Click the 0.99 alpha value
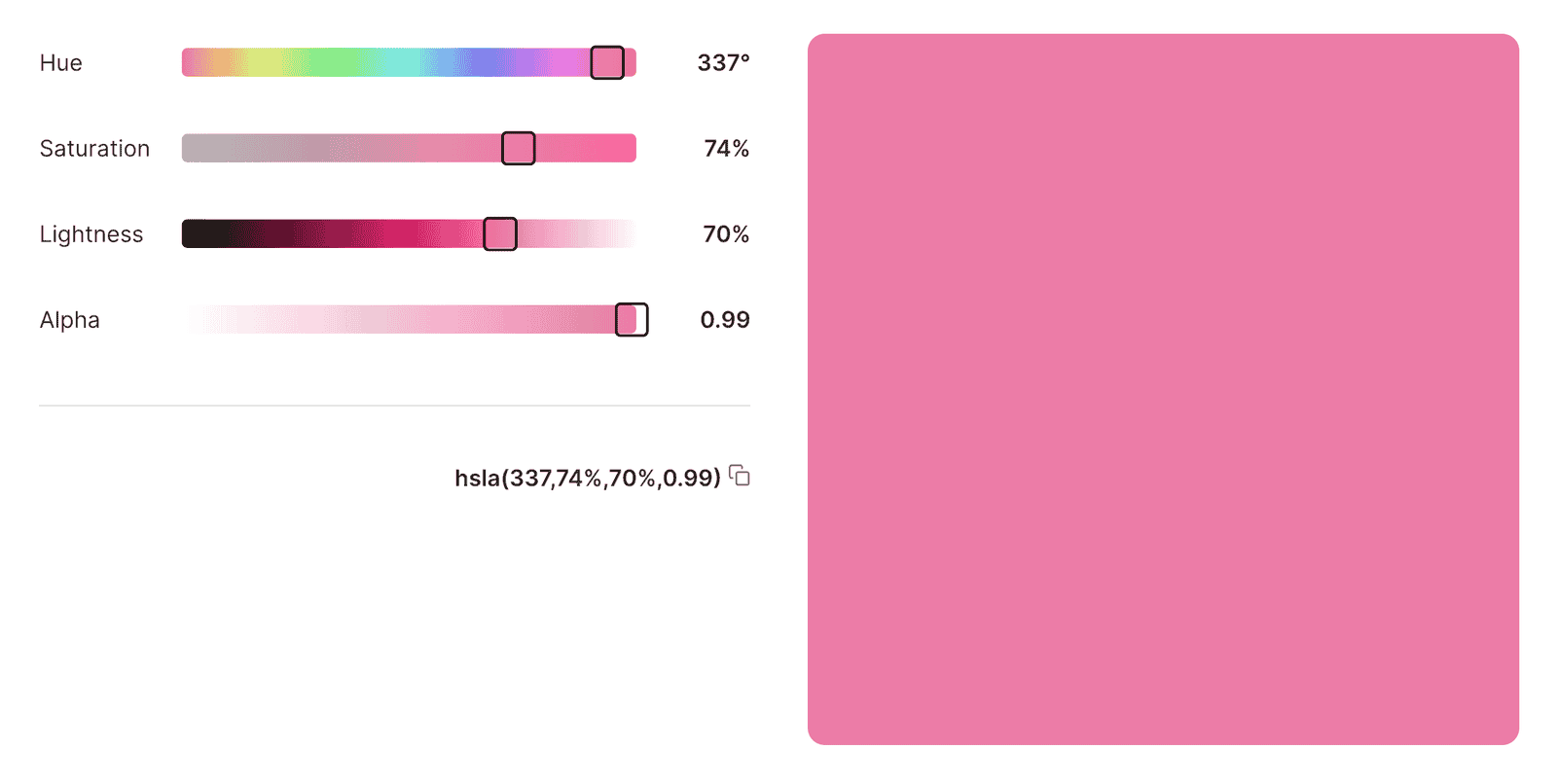This screenshot has width=1557, height=784. 725,320
